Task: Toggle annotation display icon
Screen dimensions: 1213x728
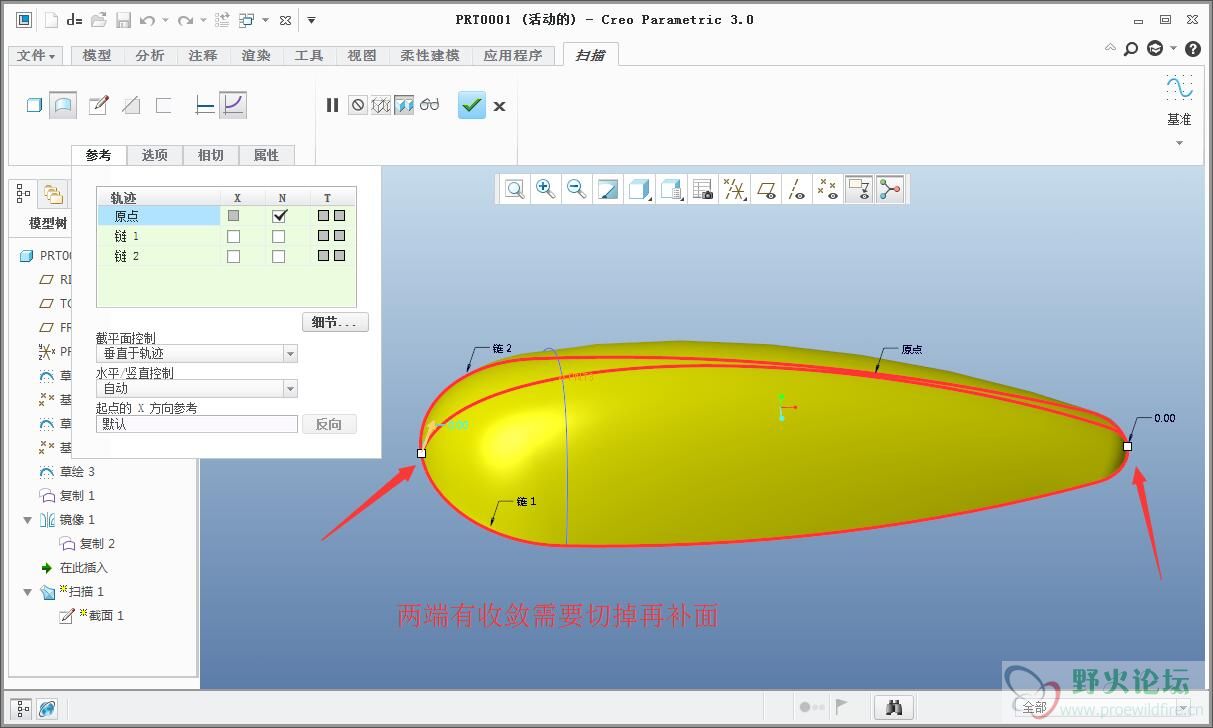Action: 858,189
